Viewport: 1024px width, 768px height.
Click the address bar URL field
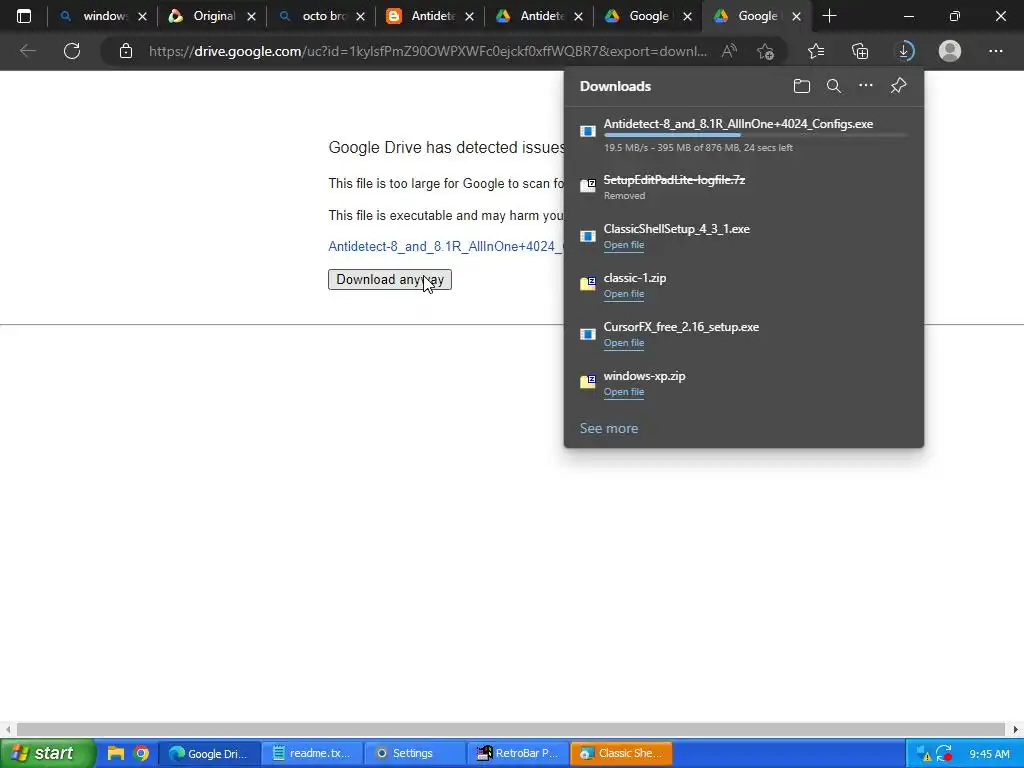(x=428, y=51)
